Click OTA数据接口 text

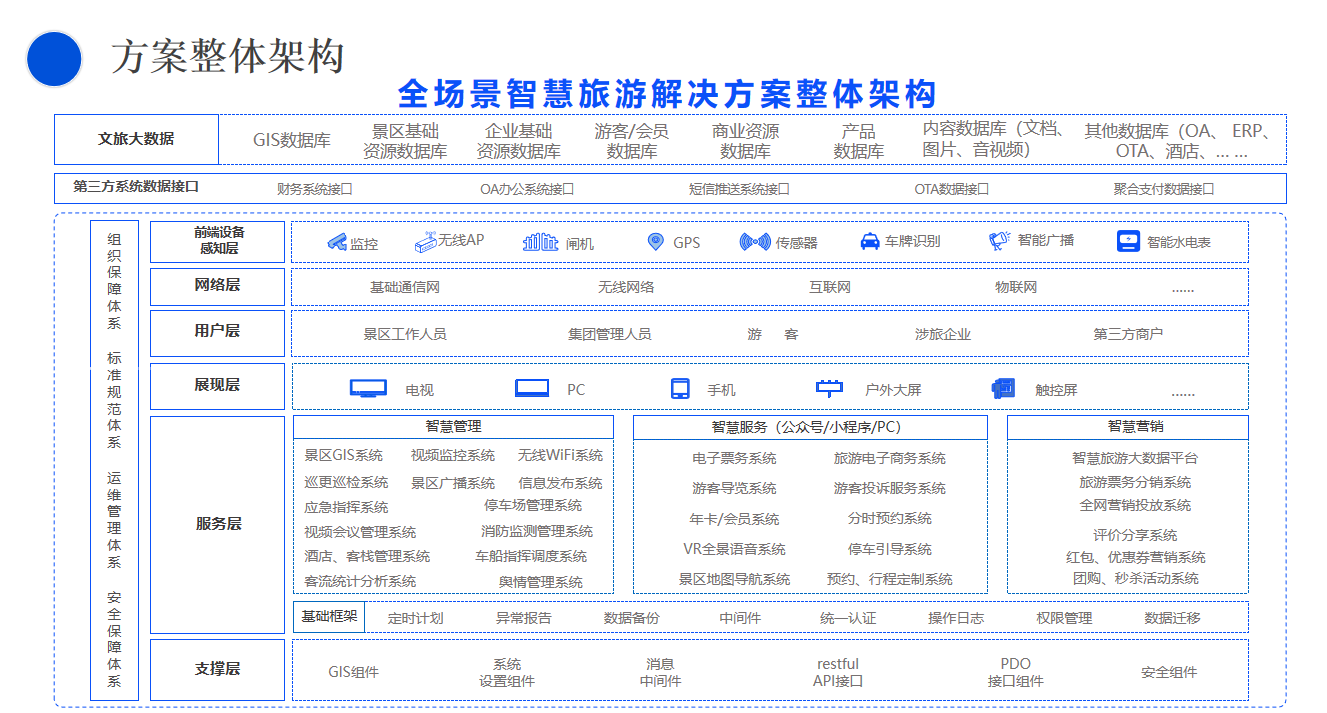[952, 188]
